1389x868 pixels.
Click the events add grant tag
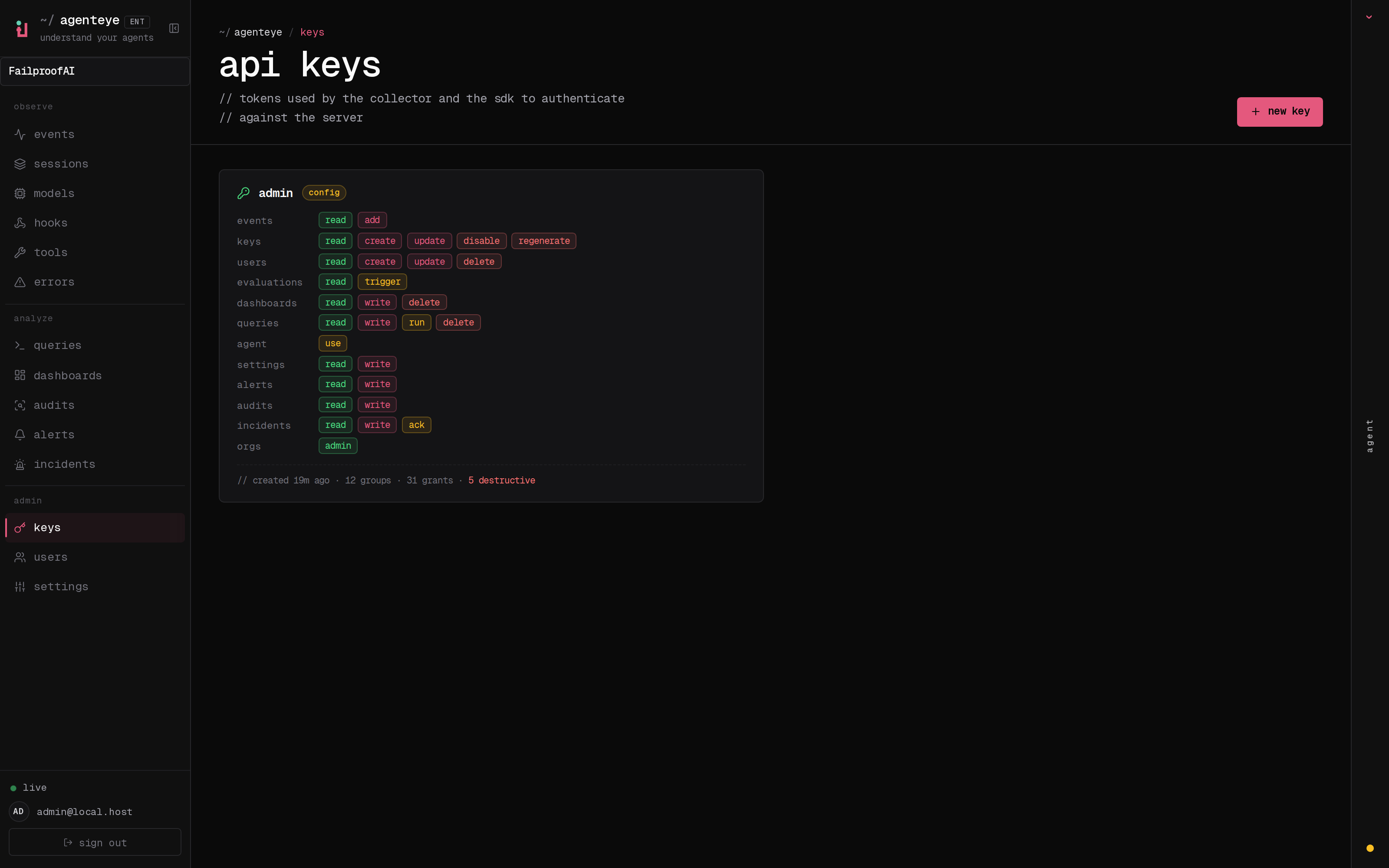pos(372,220)
